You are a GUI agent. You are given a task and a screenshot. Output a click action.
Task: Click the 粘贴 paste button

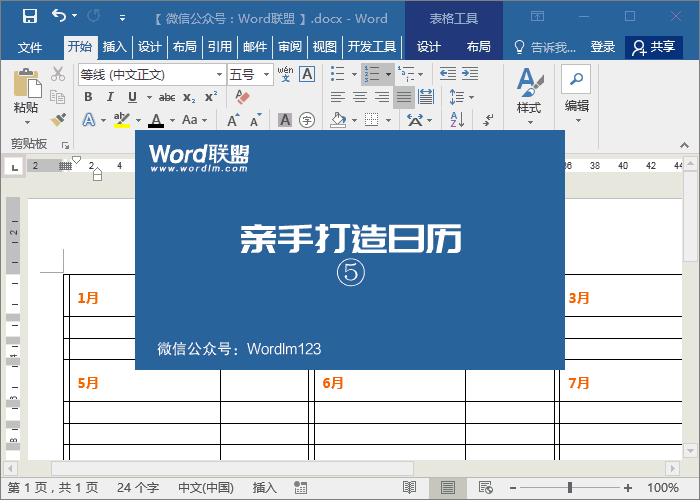26,96
